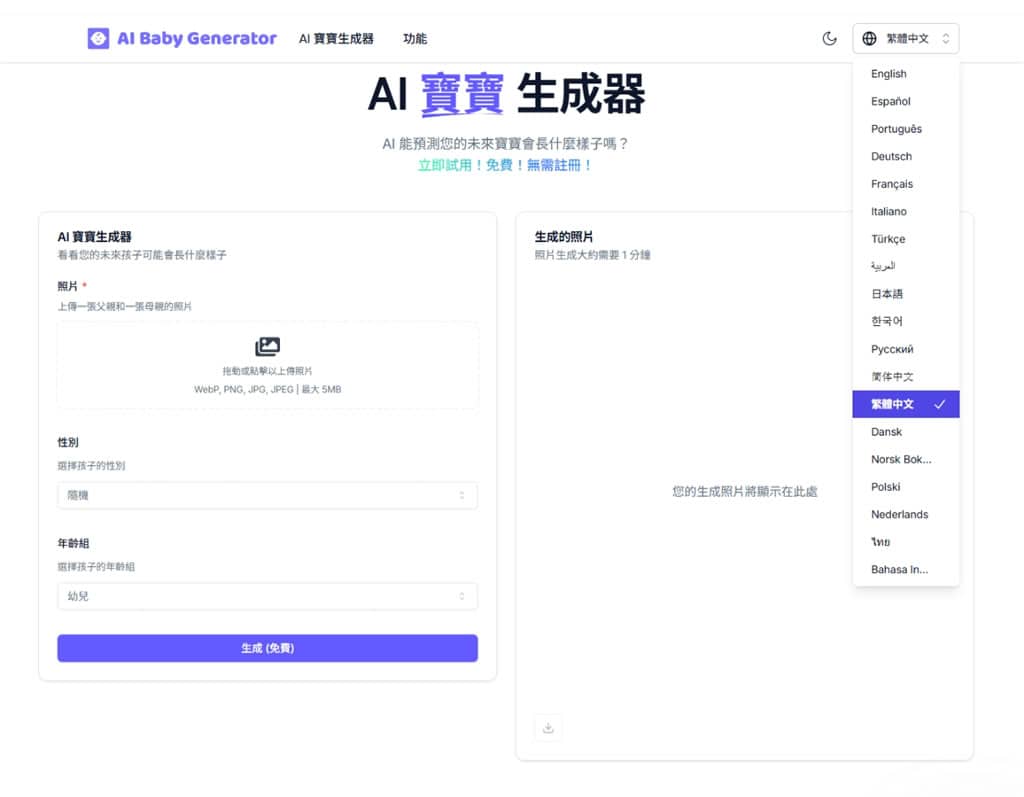Select Français from language list

click(906, 184)
